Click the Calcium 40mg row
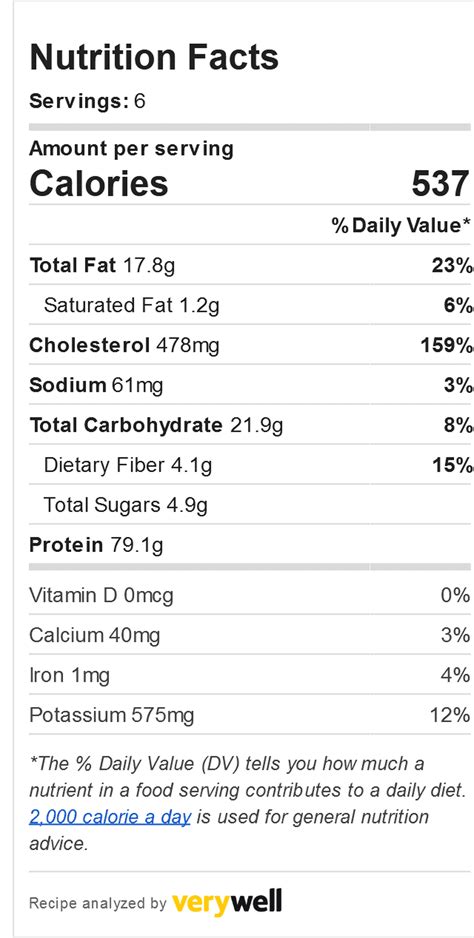The width and height of the screenshot is (474, 938). point(250,635)
